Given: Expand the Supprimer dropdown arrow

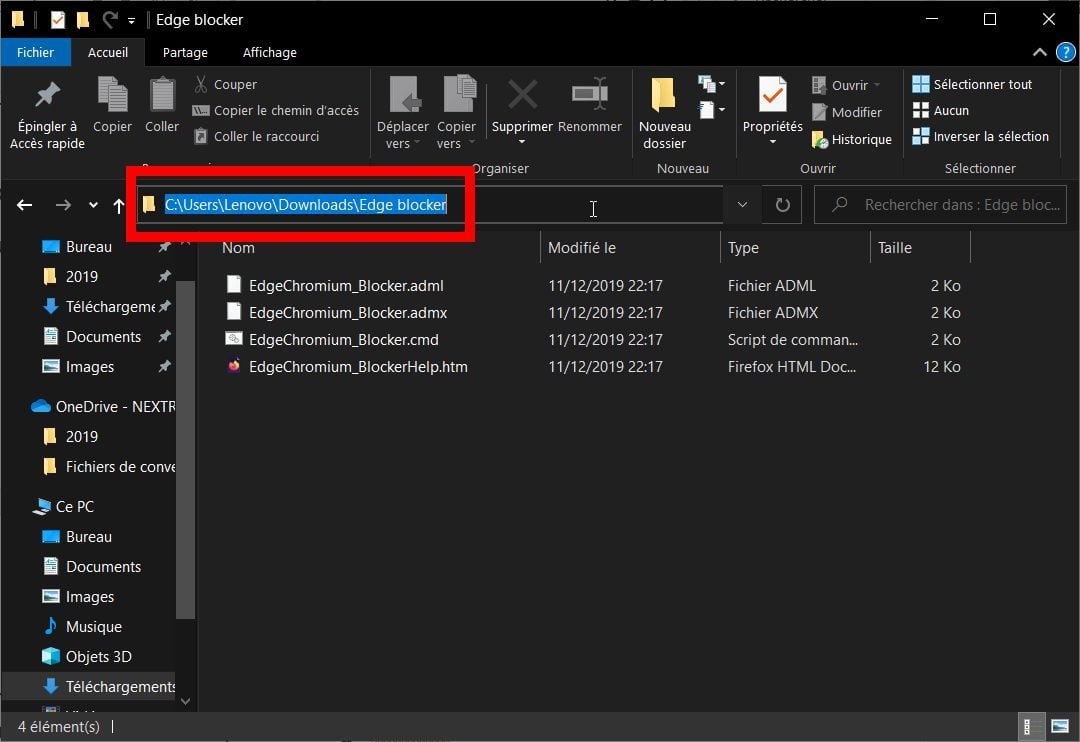Looking at the screenshot, I should 522,142.
